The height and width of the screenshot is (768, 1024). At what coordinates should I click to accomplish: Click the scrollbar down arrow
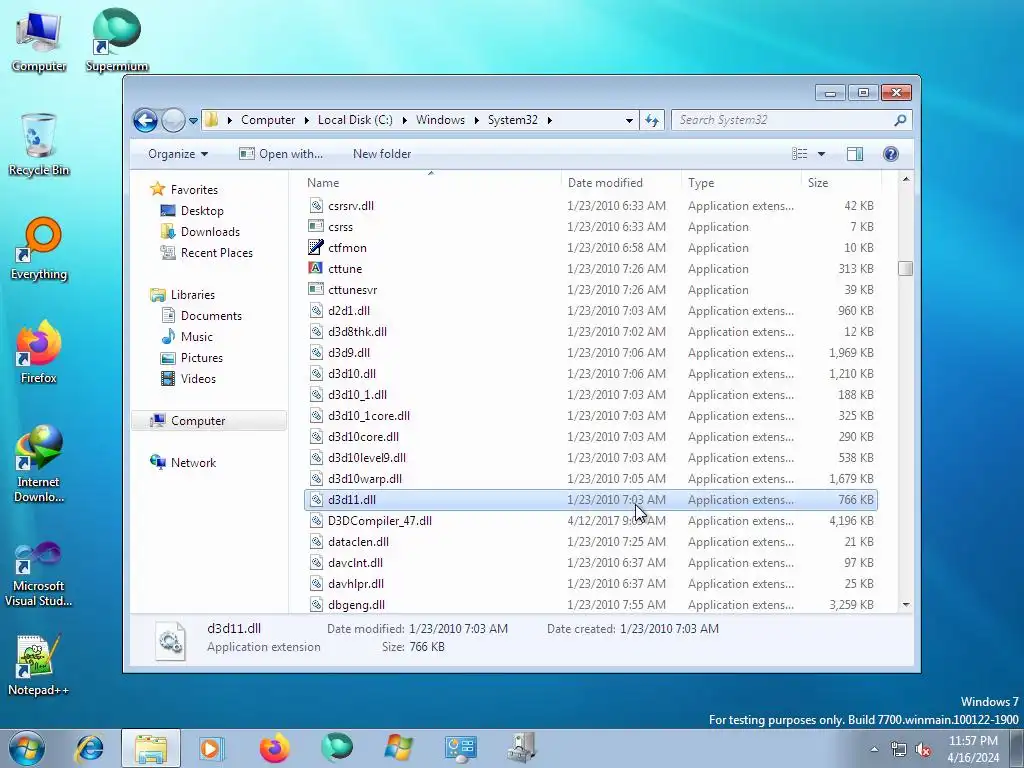point(905,605)
